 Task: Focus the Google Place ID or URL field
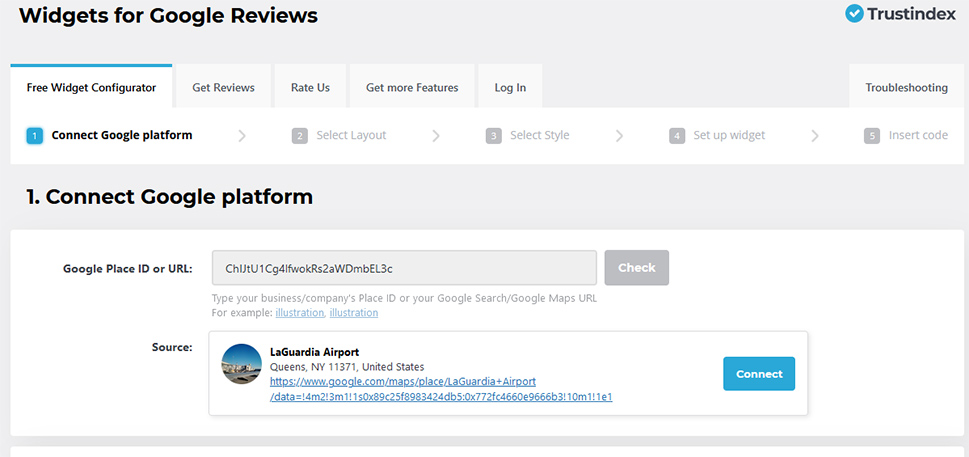(x=404, y=268)
